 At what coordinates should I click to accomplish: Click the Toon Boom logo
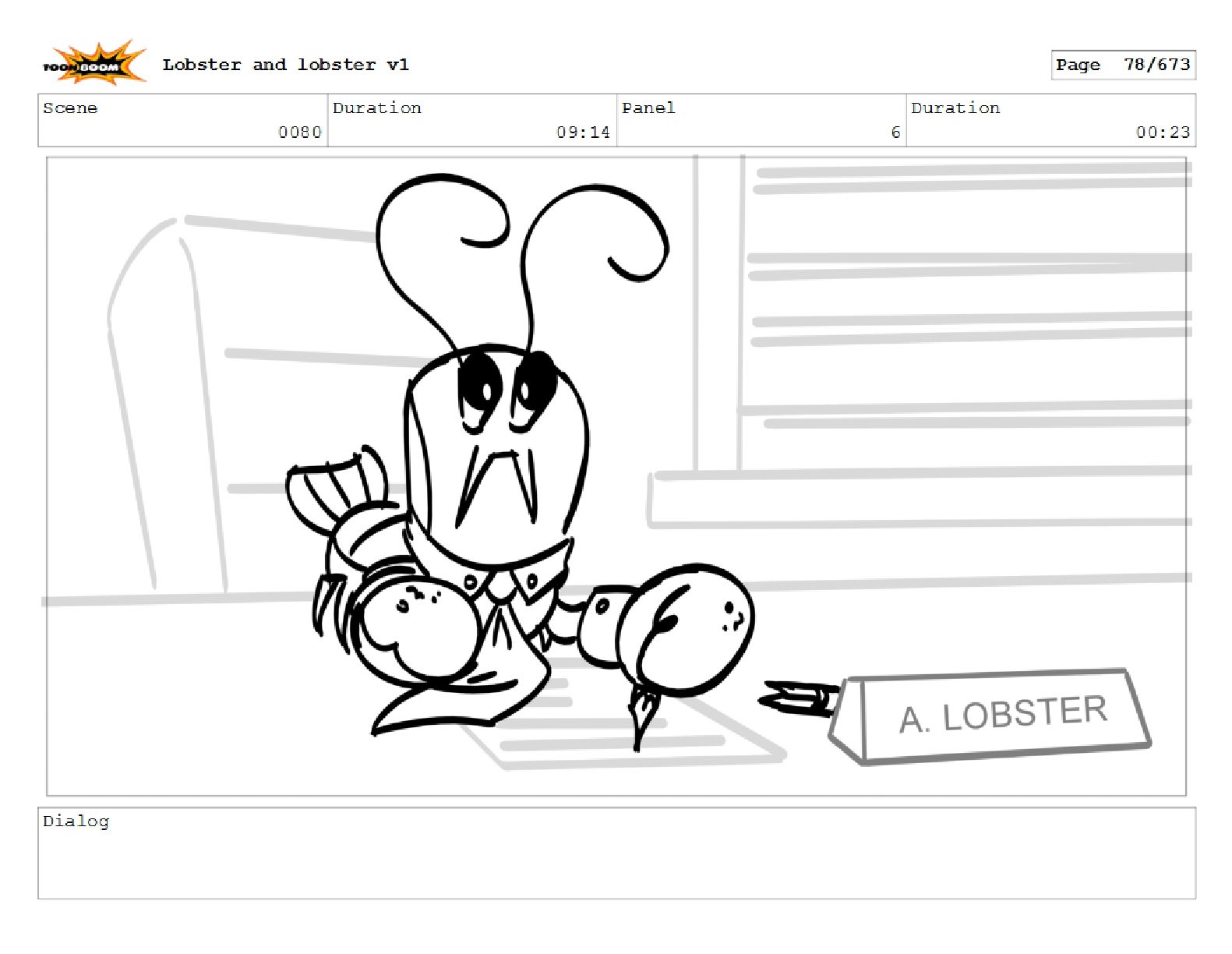click(94, 64)
